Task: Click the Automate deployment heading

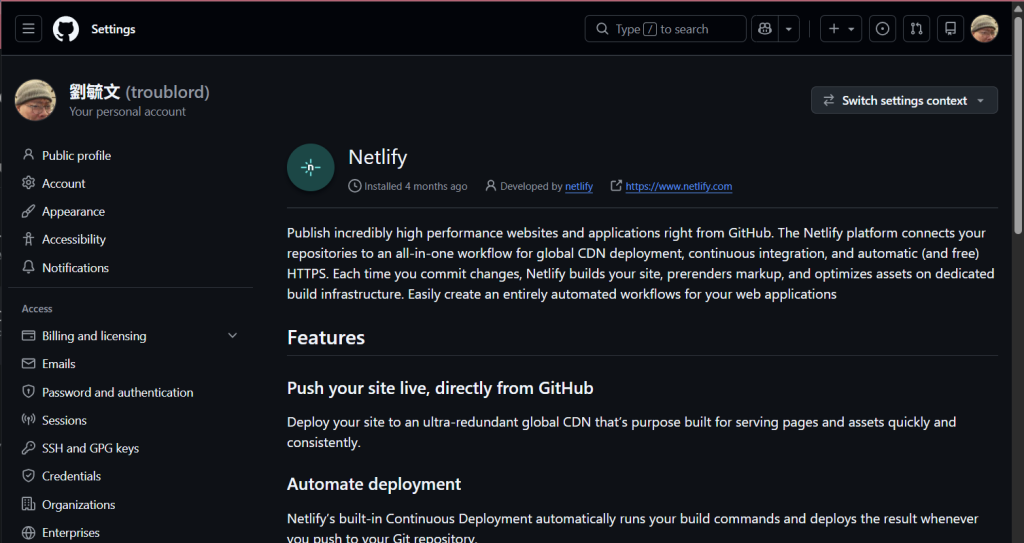Action: point(374,484)
